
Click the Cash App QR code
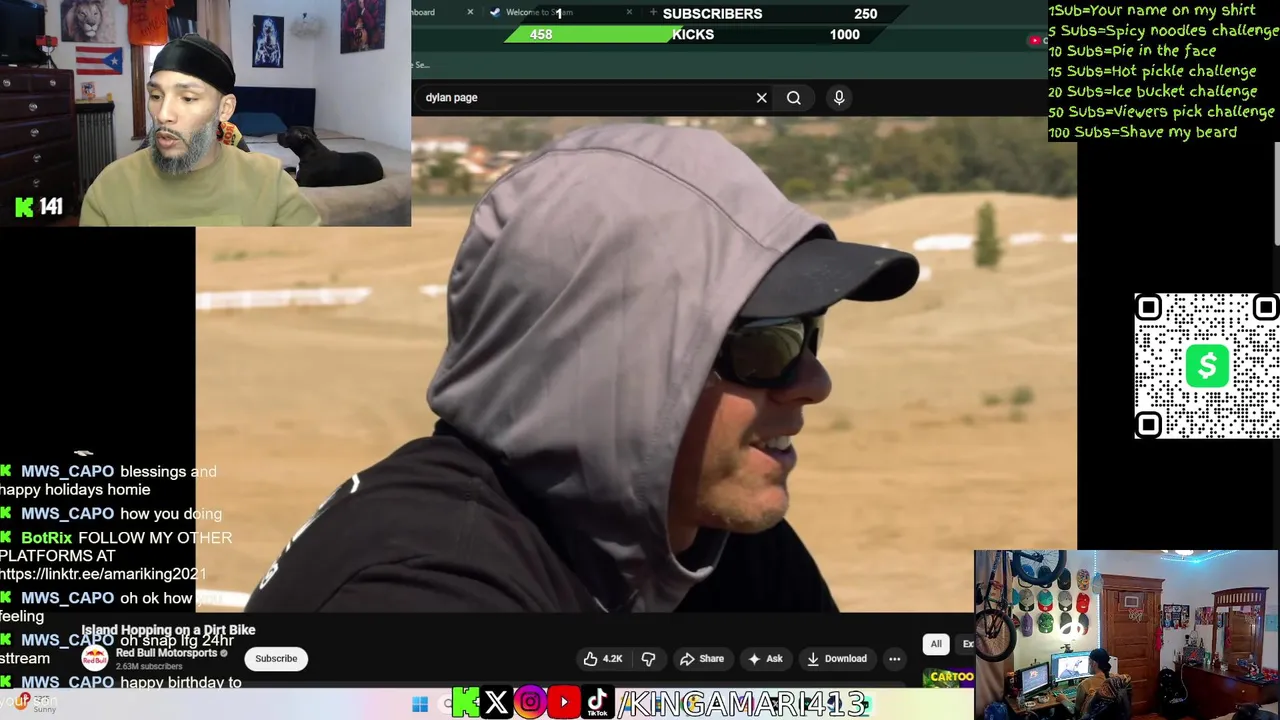click(x=1207, y=366)
